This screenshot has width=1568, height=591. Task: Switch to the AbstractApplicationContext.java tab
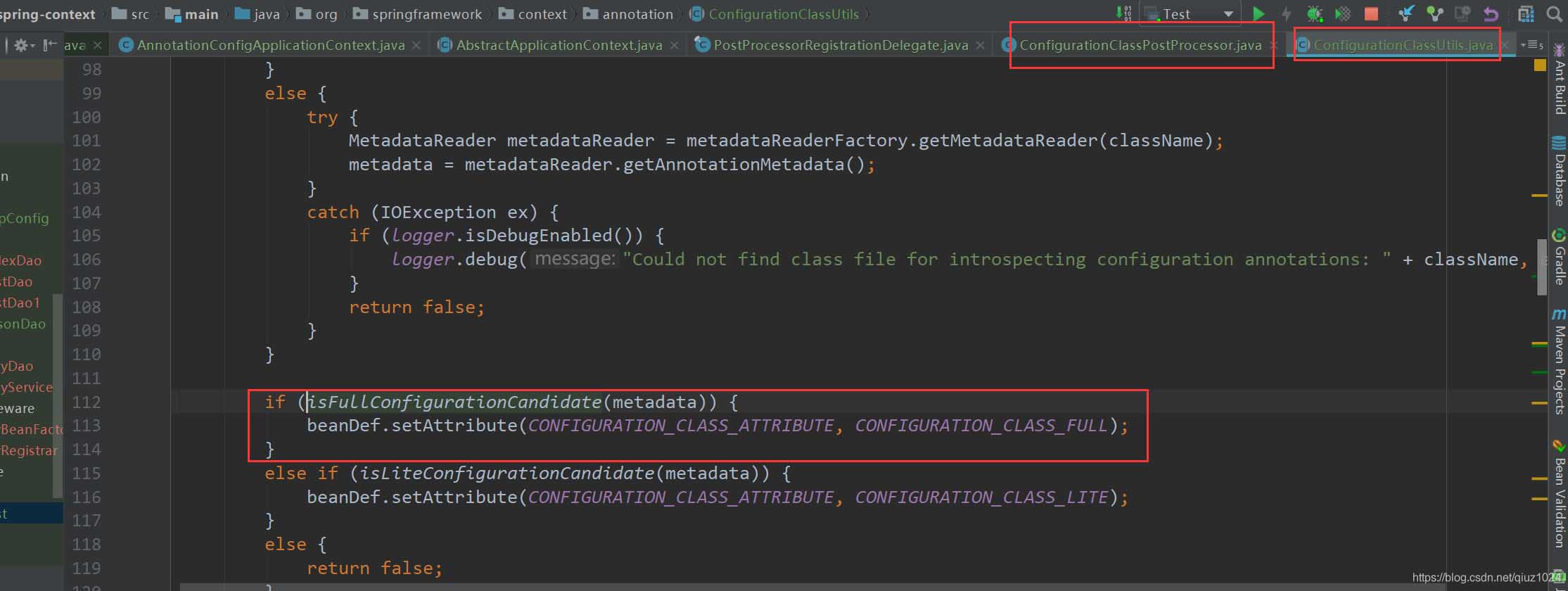559,45
